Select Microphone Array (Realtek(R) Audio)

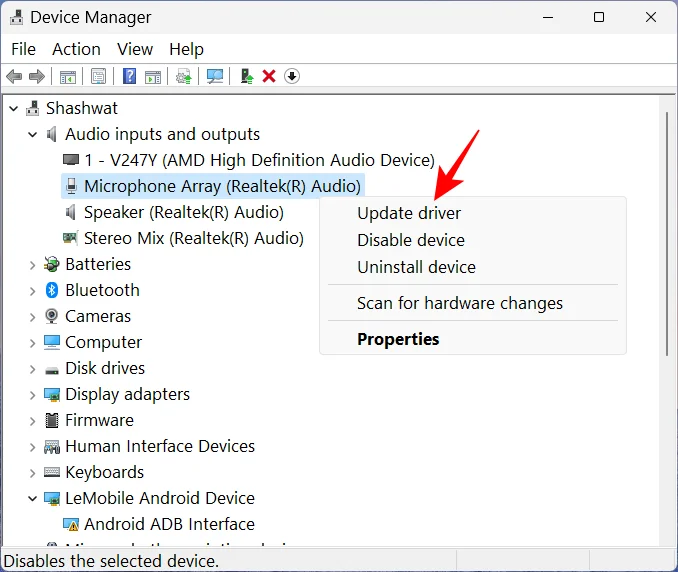(x=222, y=186)
